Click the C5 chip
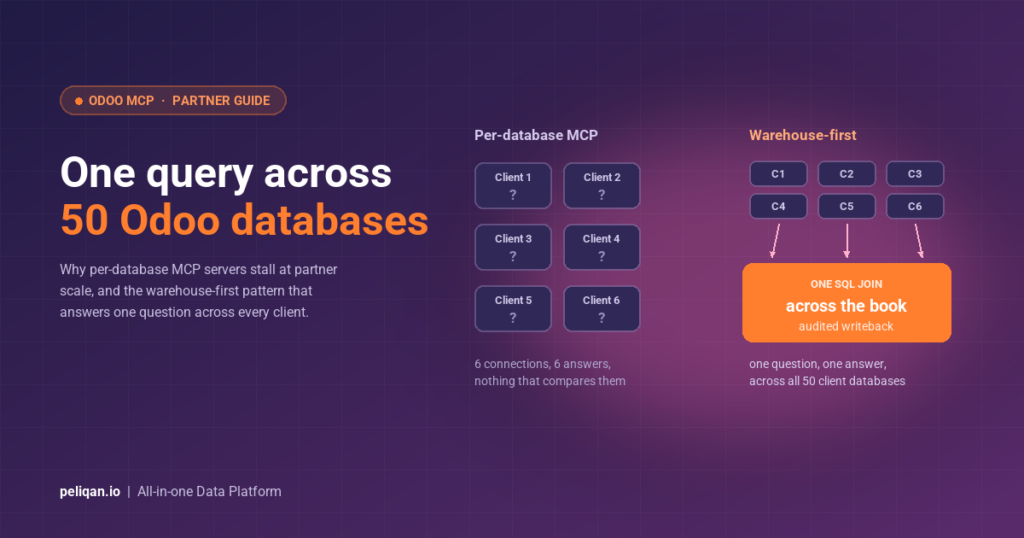The height and width of the screenshot is (538, 1024). [846, 206]
